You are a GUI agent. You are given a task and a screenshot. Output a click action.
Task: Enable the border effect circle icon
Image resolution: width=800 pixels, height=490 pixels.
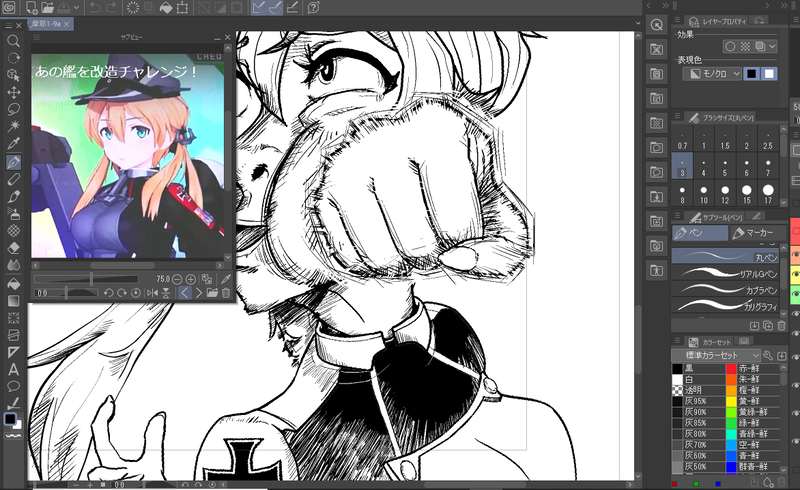tap(730, 46)
